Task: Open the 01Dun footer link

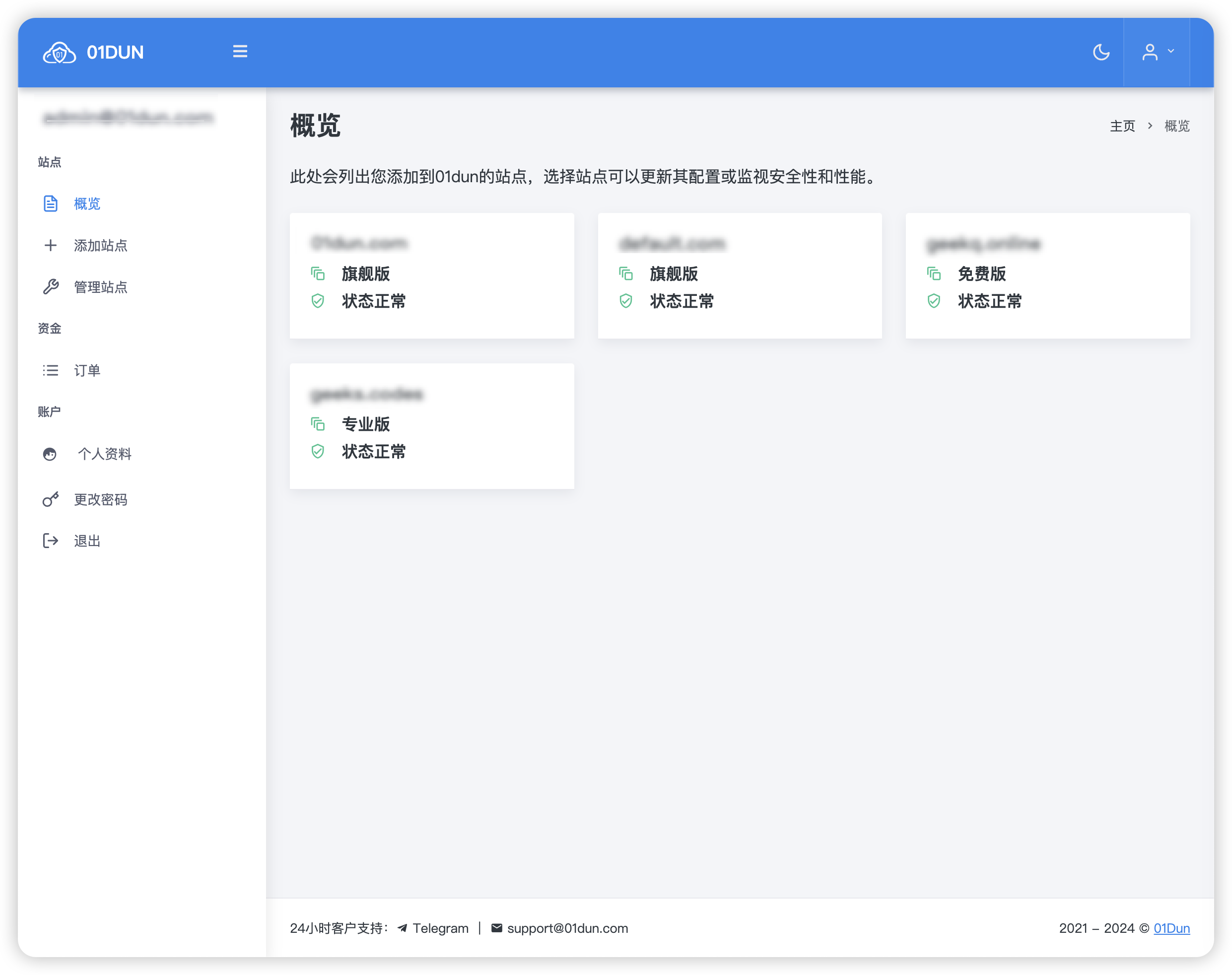Action: [x=1172, y=928]
